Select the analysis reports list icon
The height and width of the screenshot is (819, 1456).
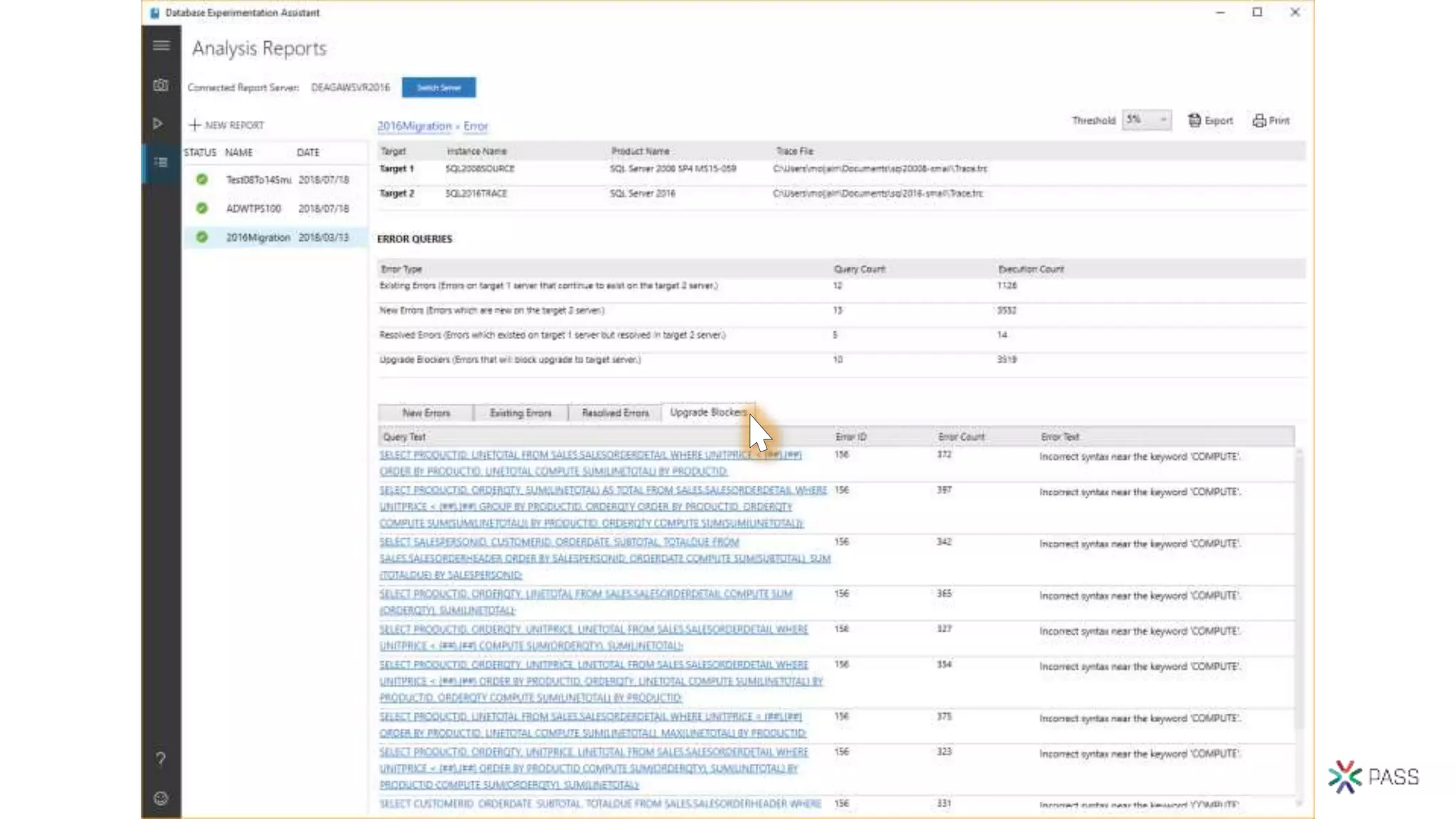[161, 163]
